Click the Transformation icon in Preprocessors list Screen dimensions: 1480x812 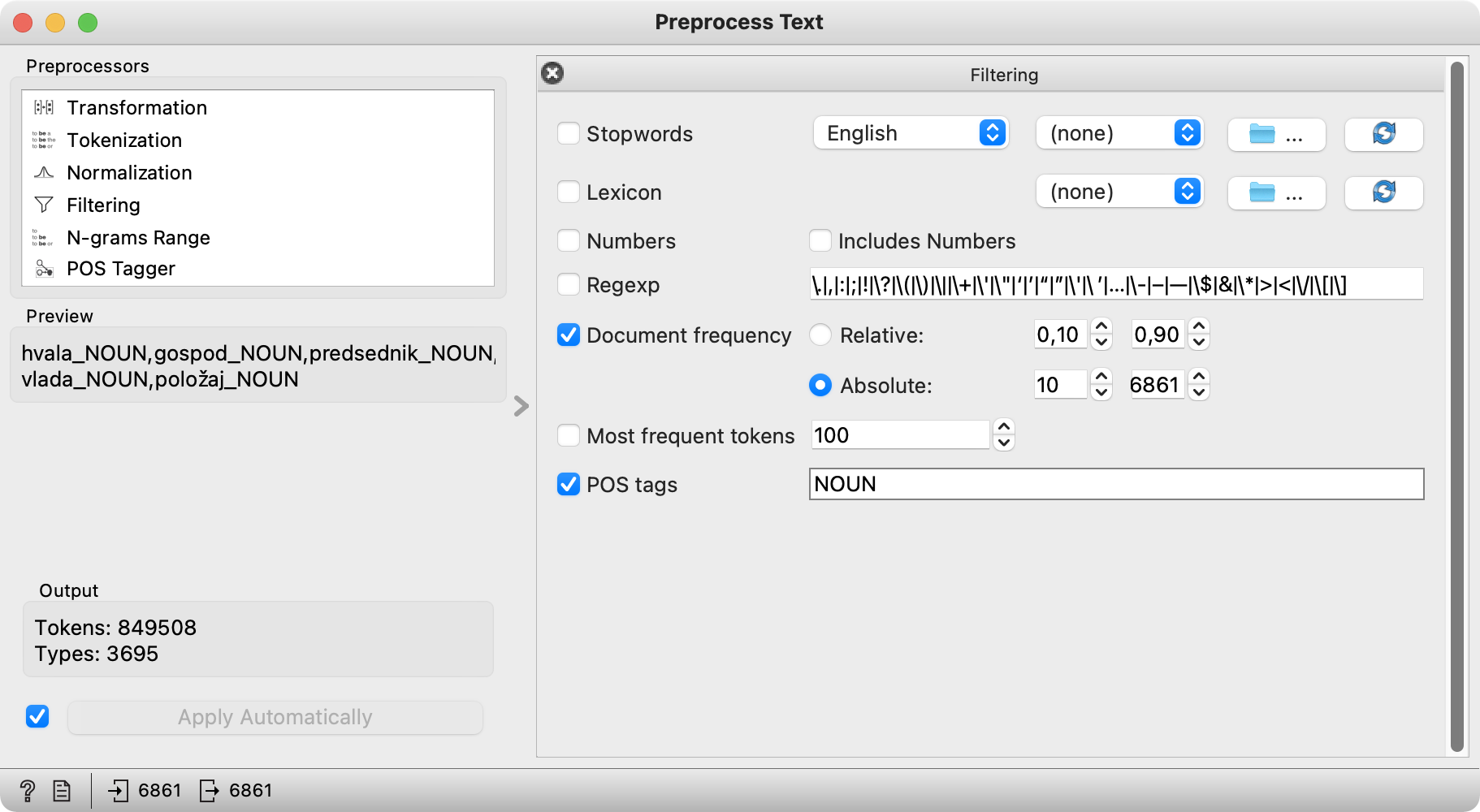44,107
